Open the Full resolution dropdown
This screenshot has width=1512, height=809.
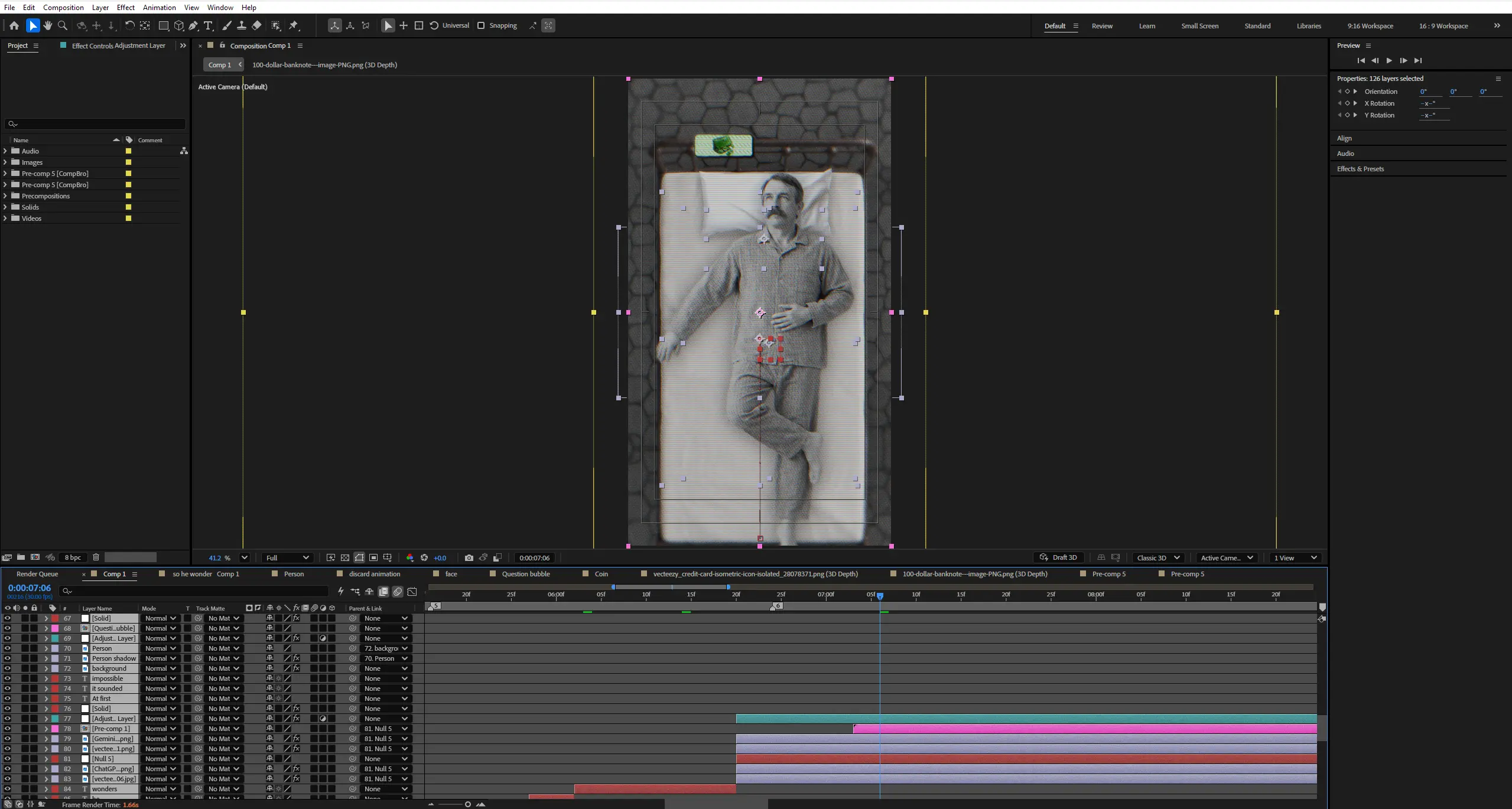(x=287, y=557)
